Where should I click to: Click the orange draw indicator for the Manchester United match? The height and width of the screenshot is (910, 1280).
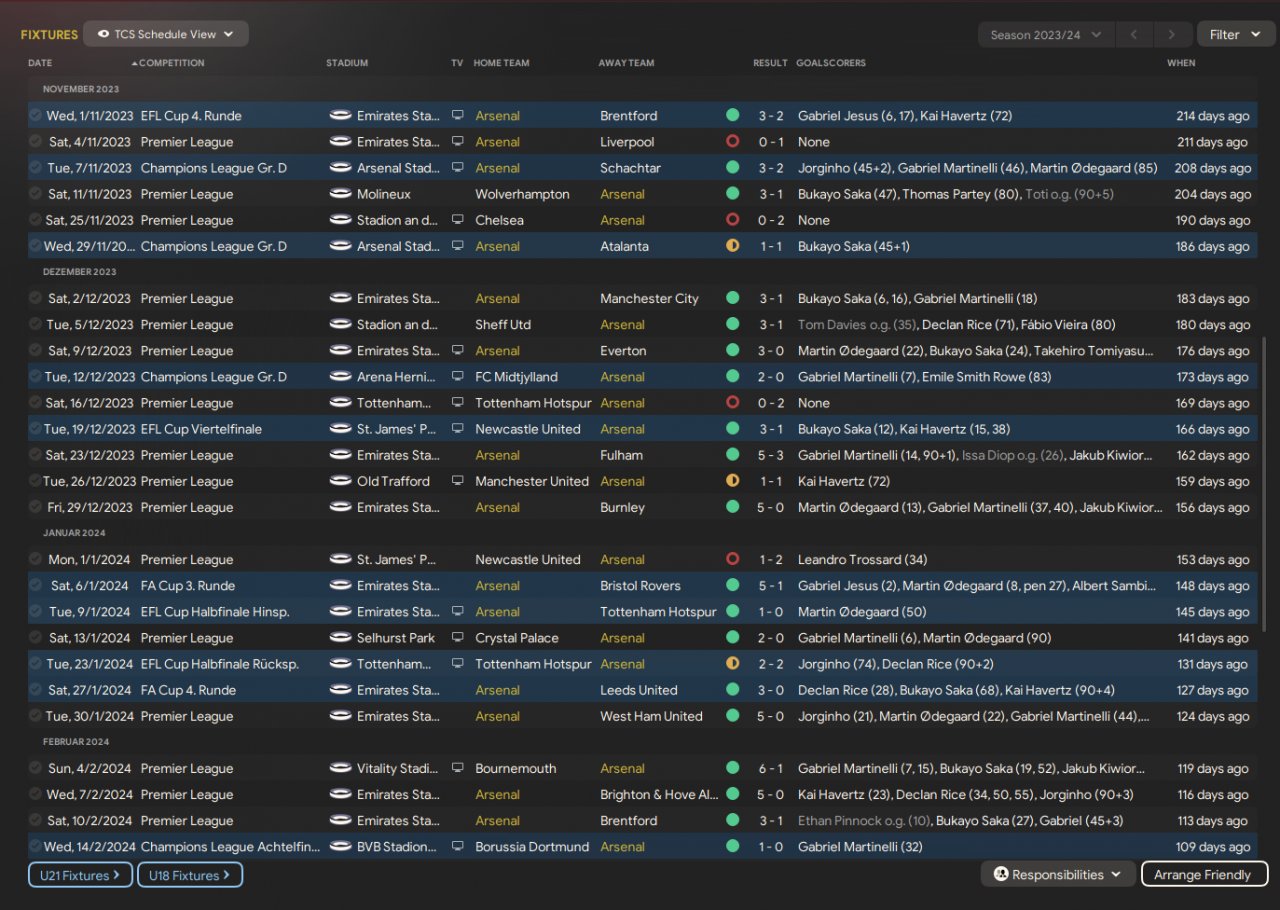(x=733, y=481)
